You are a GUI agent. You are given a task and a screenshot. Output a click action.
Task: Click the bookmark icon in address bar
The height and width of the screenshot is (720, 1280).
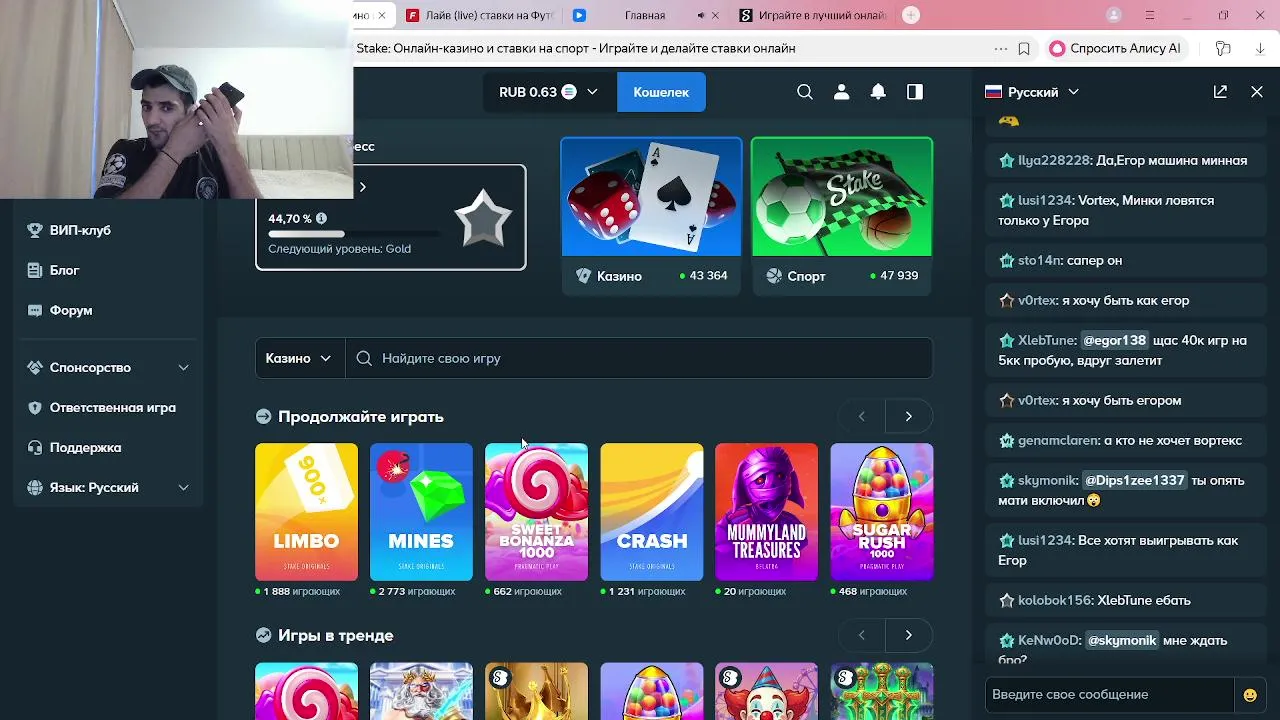click(x=1024, y=48)
